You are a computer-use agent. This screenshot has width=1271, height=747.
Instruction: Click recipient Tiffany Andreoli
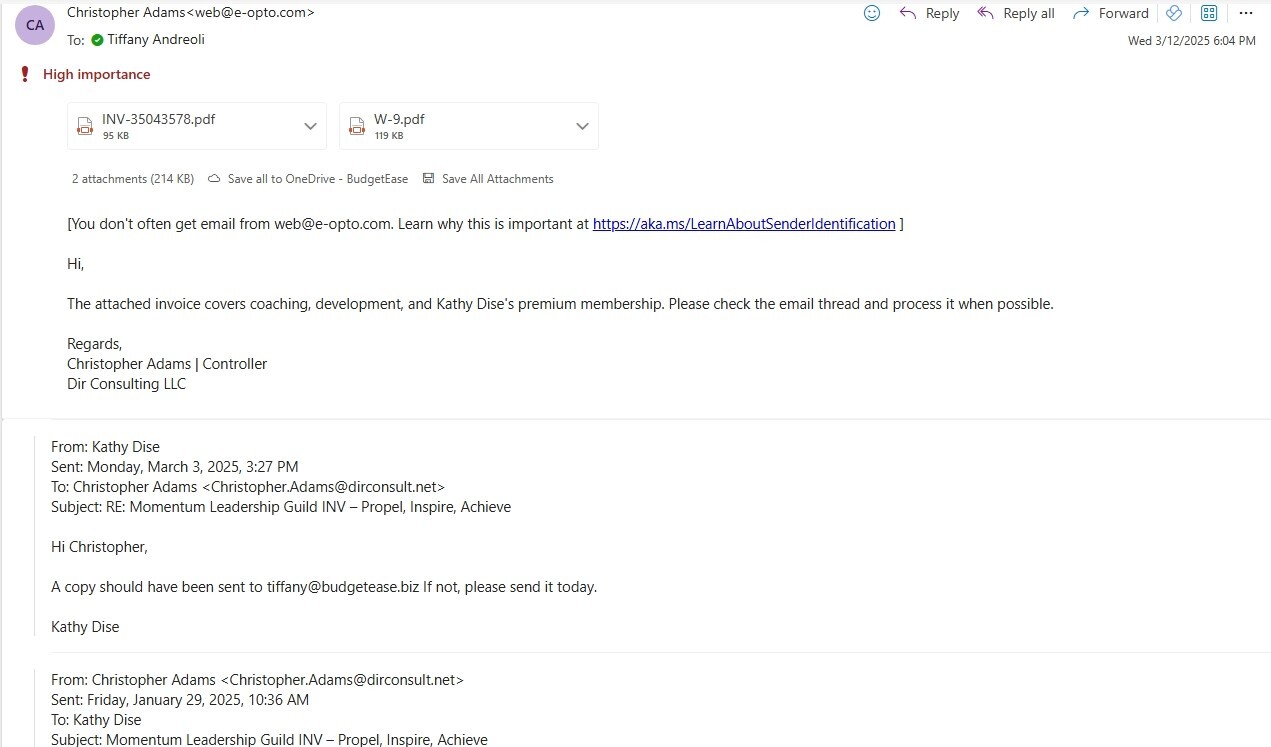[x=155, y=40]
